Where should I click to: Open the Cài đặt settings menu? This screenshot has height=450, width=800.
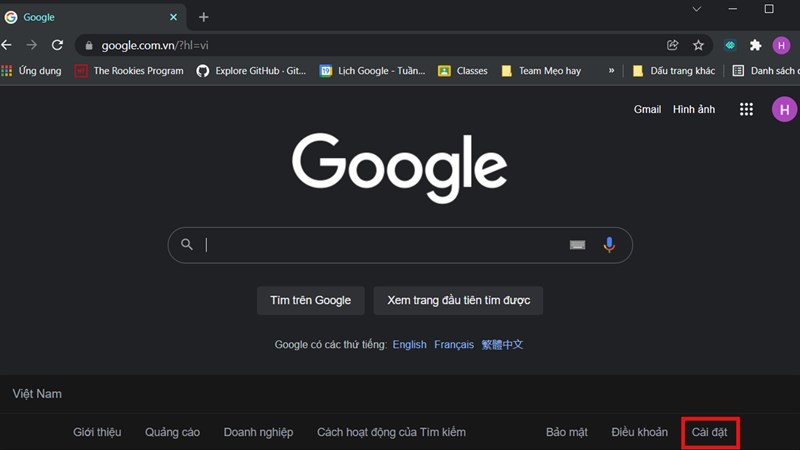[x=709, y=432]
